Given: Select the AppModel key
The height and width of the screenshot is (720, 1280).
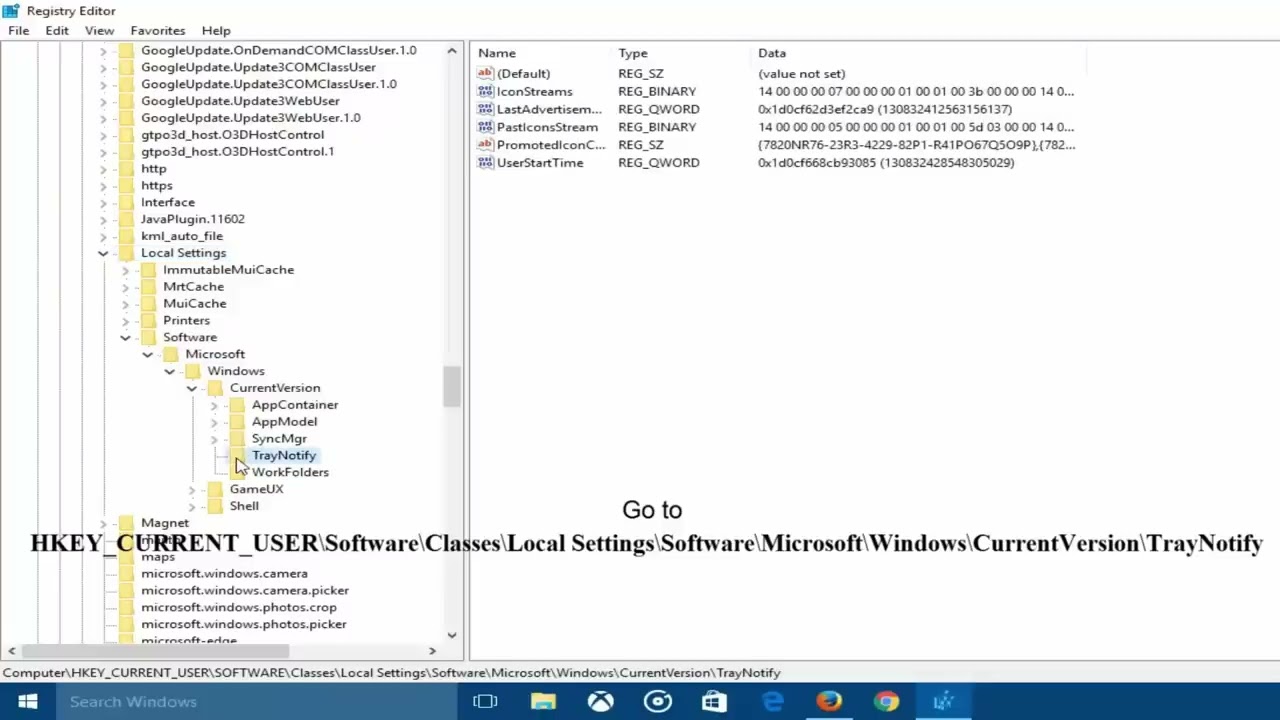Looking at the screenshot, I should (284, 421).
